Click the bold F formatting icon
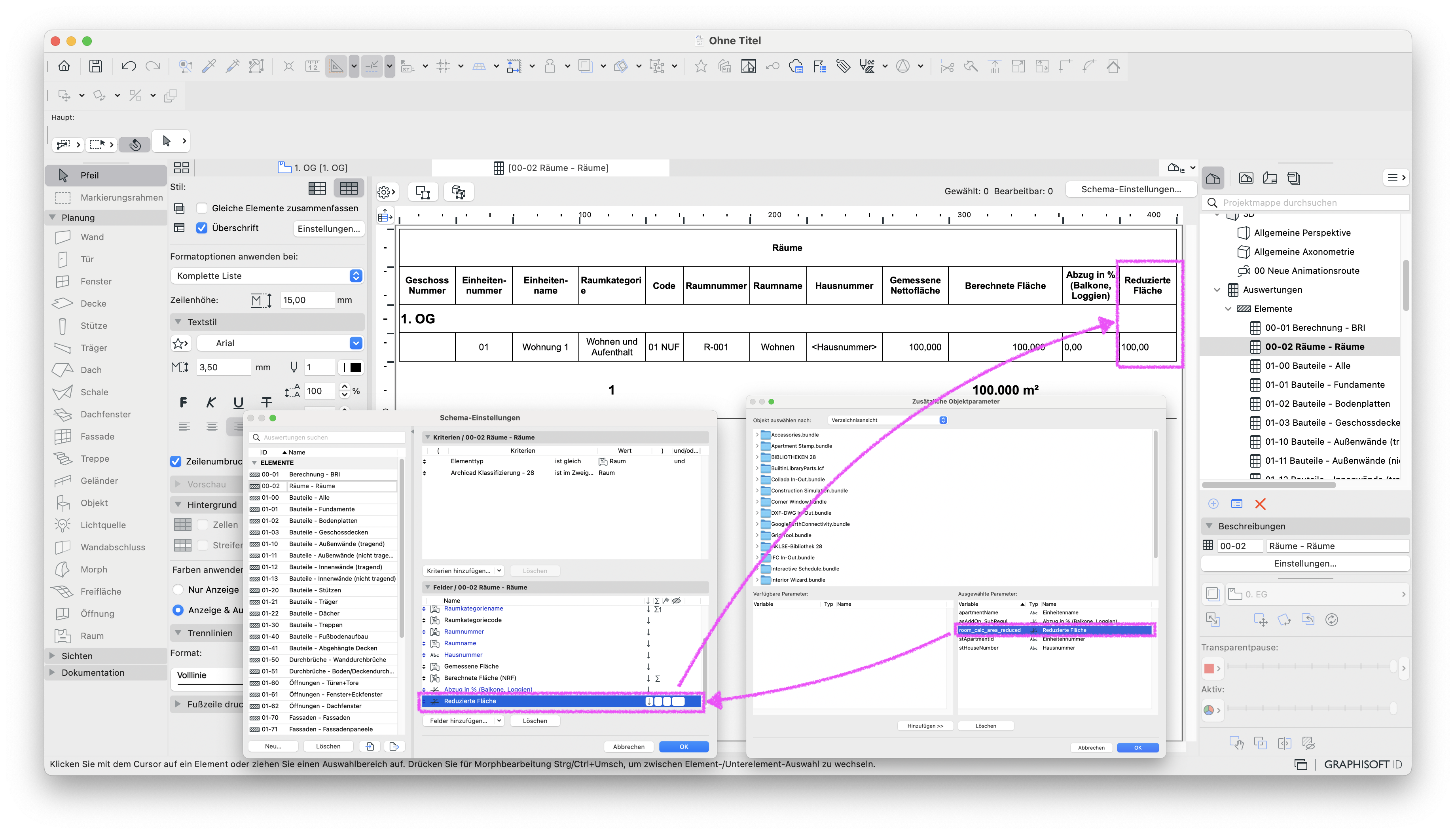The image size is (1456, 834). pyautogui.click(x=183, y=403)
